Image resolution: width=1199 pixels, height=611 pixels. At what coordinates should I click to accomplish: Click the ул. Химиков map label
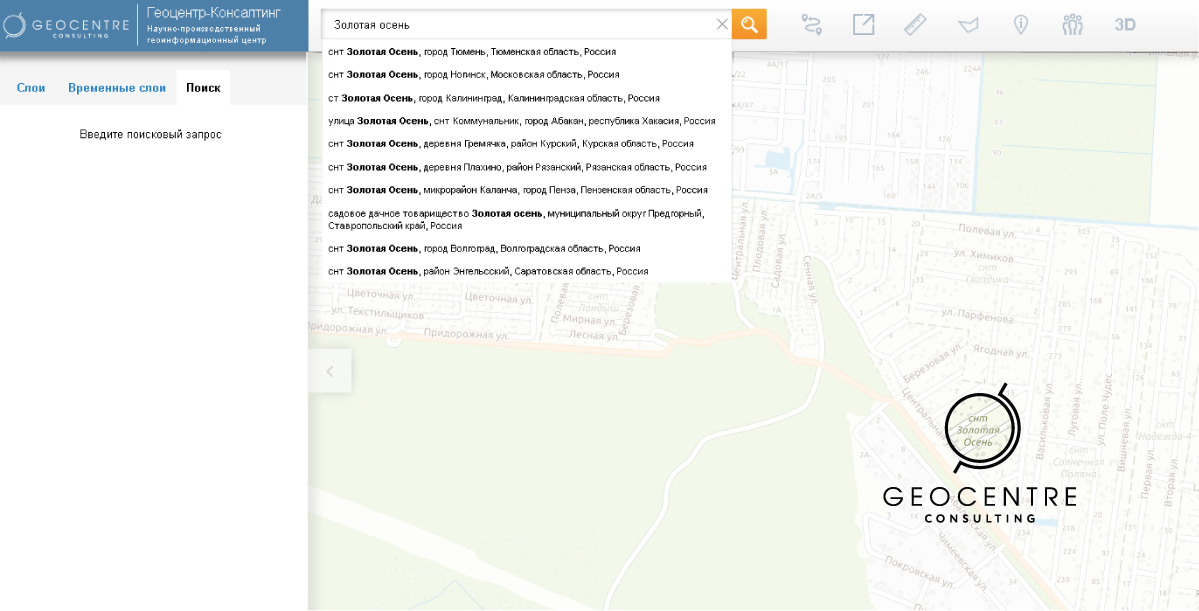pos(983,256)
